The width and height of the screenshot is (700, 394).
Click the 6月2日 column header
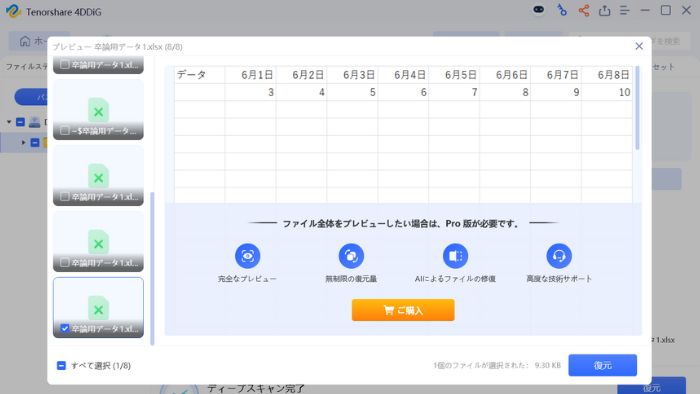tap(301, 75)
